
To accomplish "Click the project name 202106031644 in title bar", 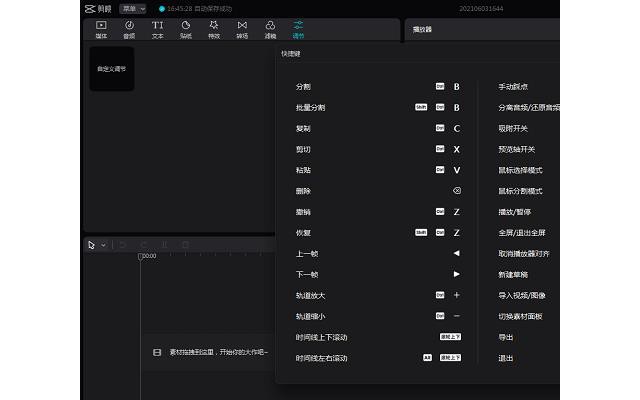I will (481, 9).
